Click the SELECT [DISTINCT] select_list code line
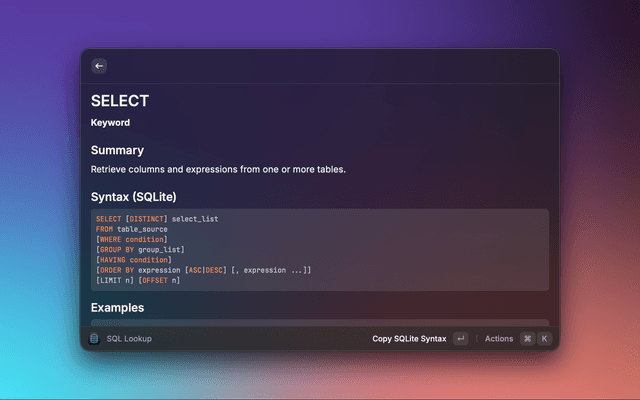 click(x=157, y=218)
